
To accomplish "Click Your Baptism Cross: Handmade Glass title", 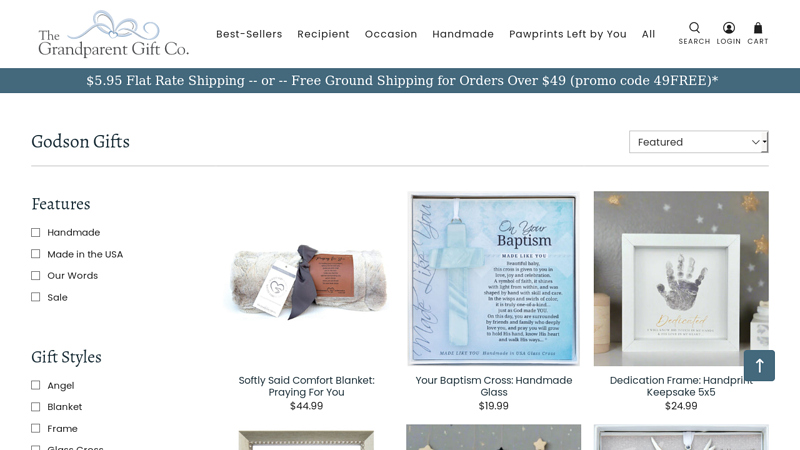I will (x=494, y=386).
